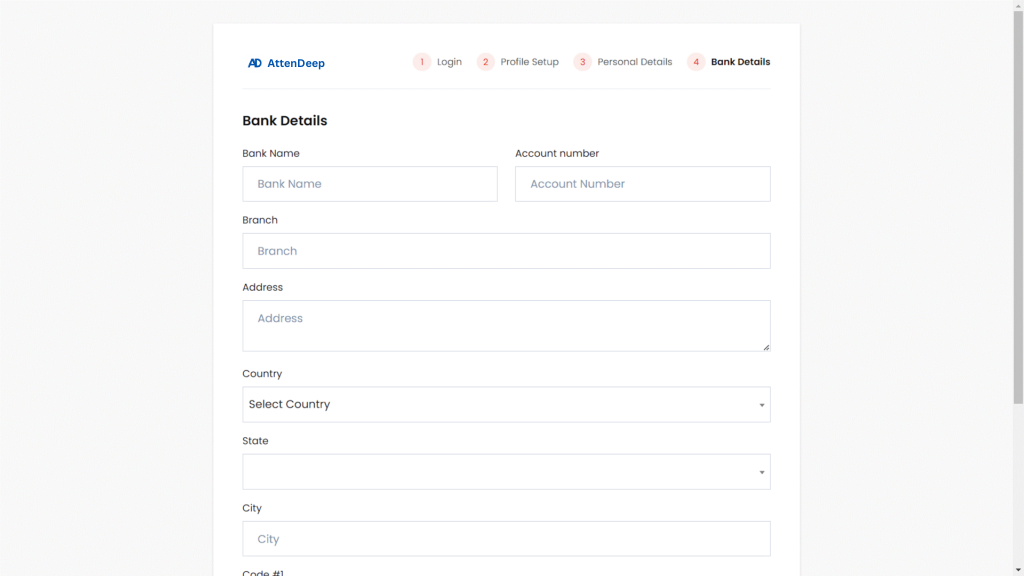1024x576 pixels.
Task: Click into the Account Number field
Action: tap(642, 184)
